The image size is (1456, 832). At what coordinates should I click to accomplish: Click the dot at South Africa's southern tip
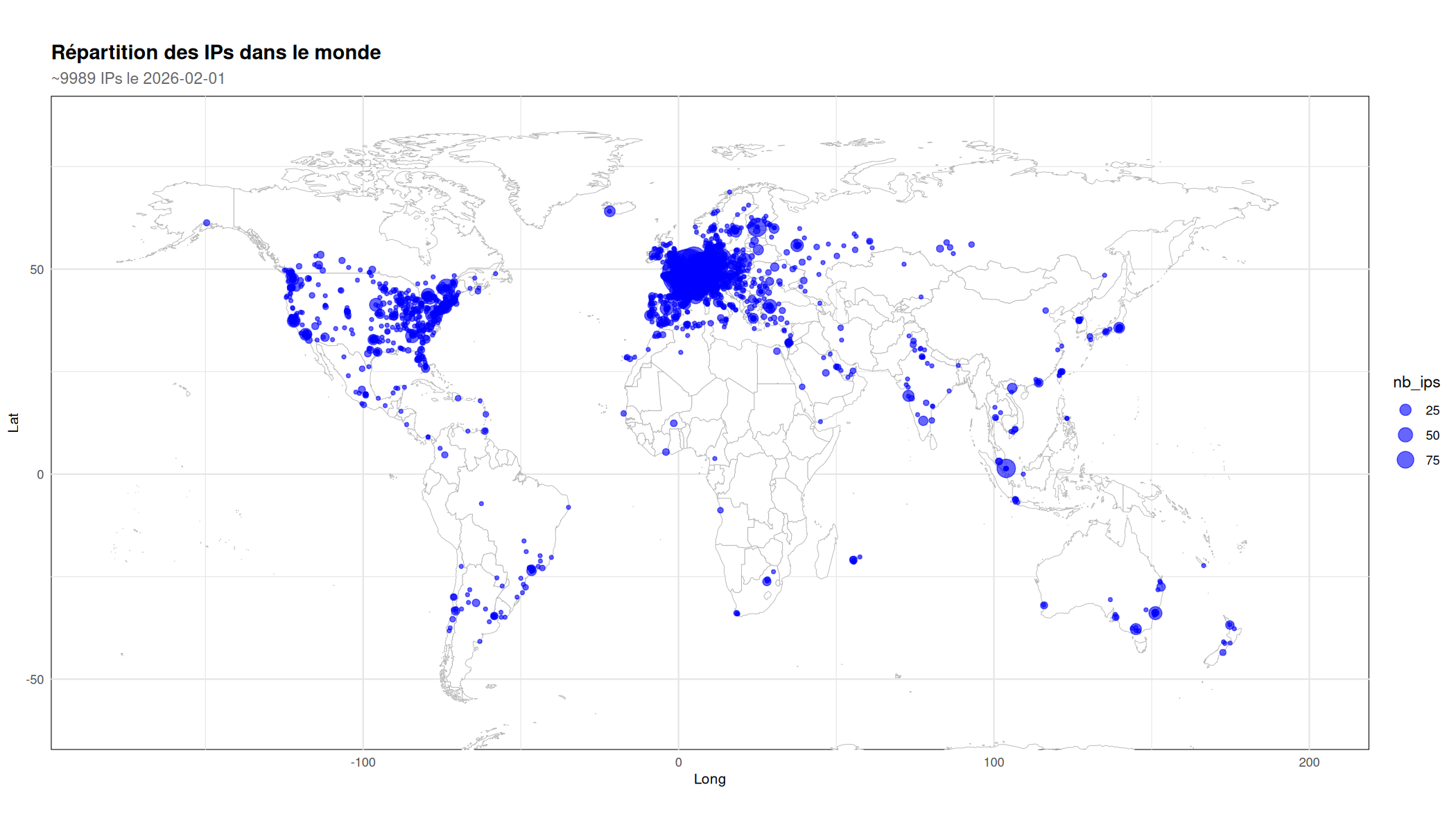point(736,614)
